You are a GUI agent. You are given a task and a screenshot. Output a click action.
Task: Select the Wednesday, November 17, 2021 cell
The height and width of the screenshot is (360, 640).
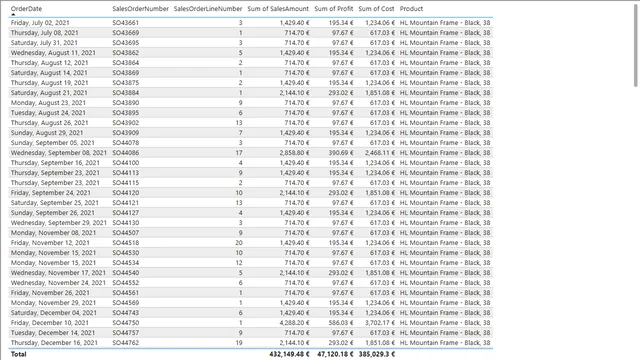58,273
